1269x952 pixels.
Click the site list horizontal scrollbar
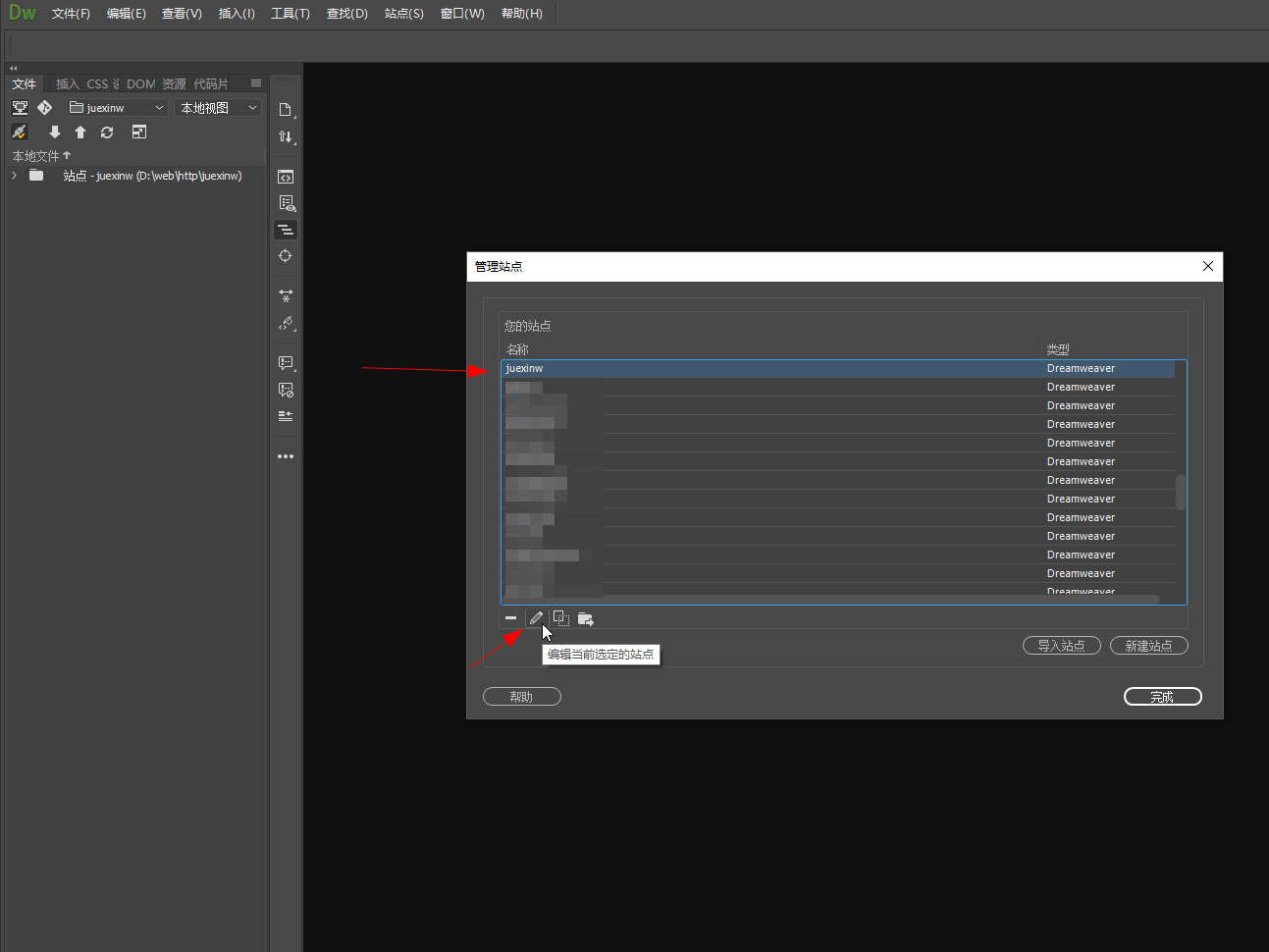832,599
